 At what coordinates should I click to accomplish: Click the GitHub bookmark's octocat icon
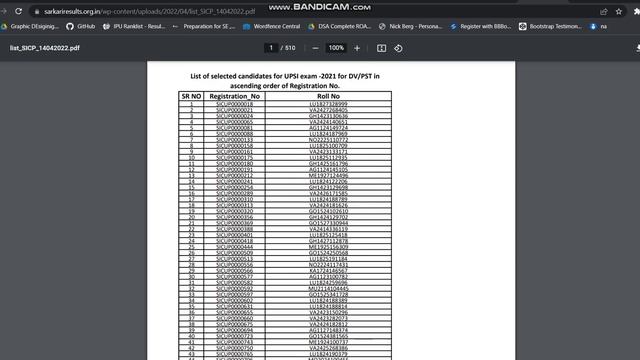pos(70,27)
